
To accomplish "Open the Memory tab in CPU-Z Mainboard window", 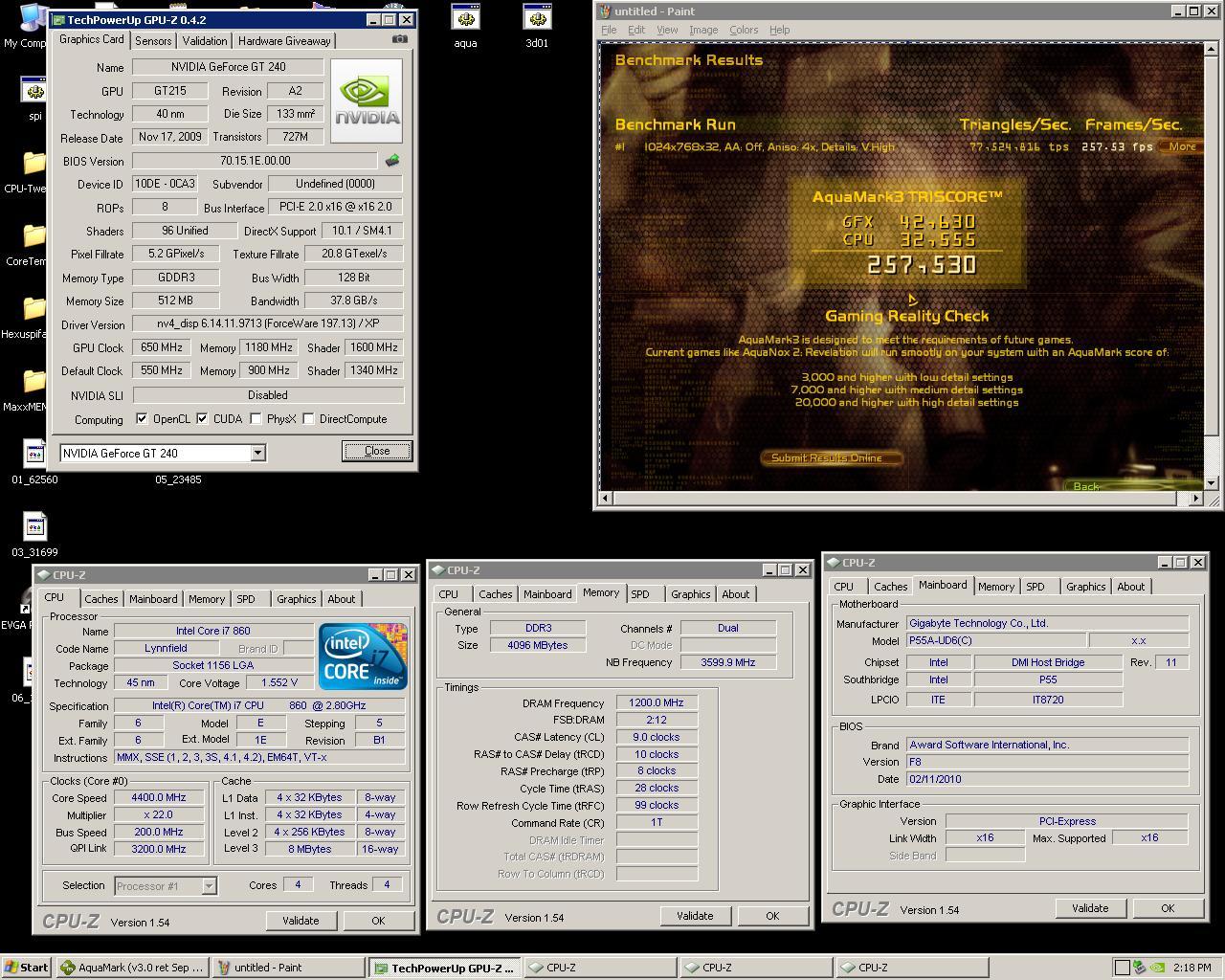I will [995, 586].
